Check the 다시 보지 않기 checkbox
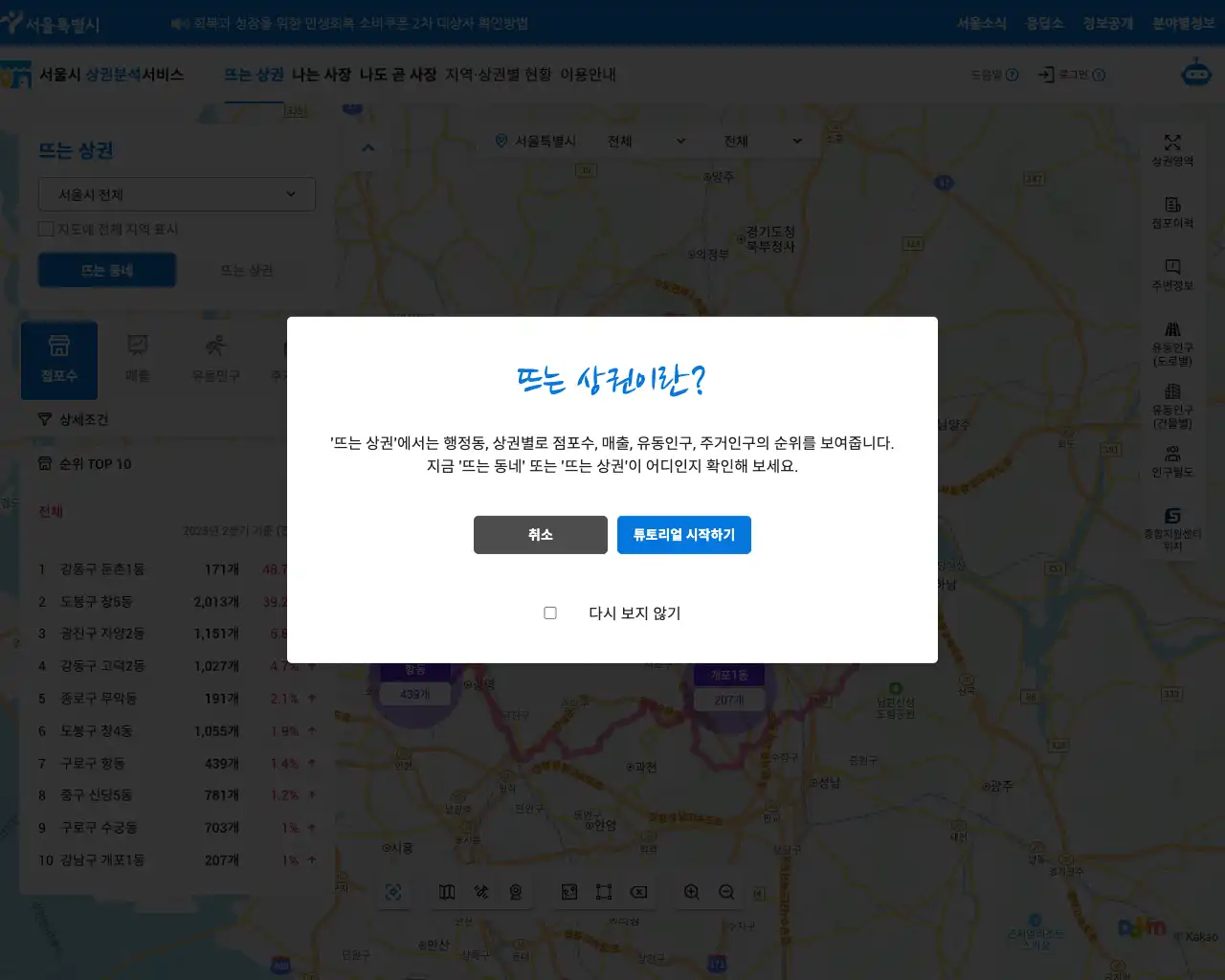 point(550,612)
